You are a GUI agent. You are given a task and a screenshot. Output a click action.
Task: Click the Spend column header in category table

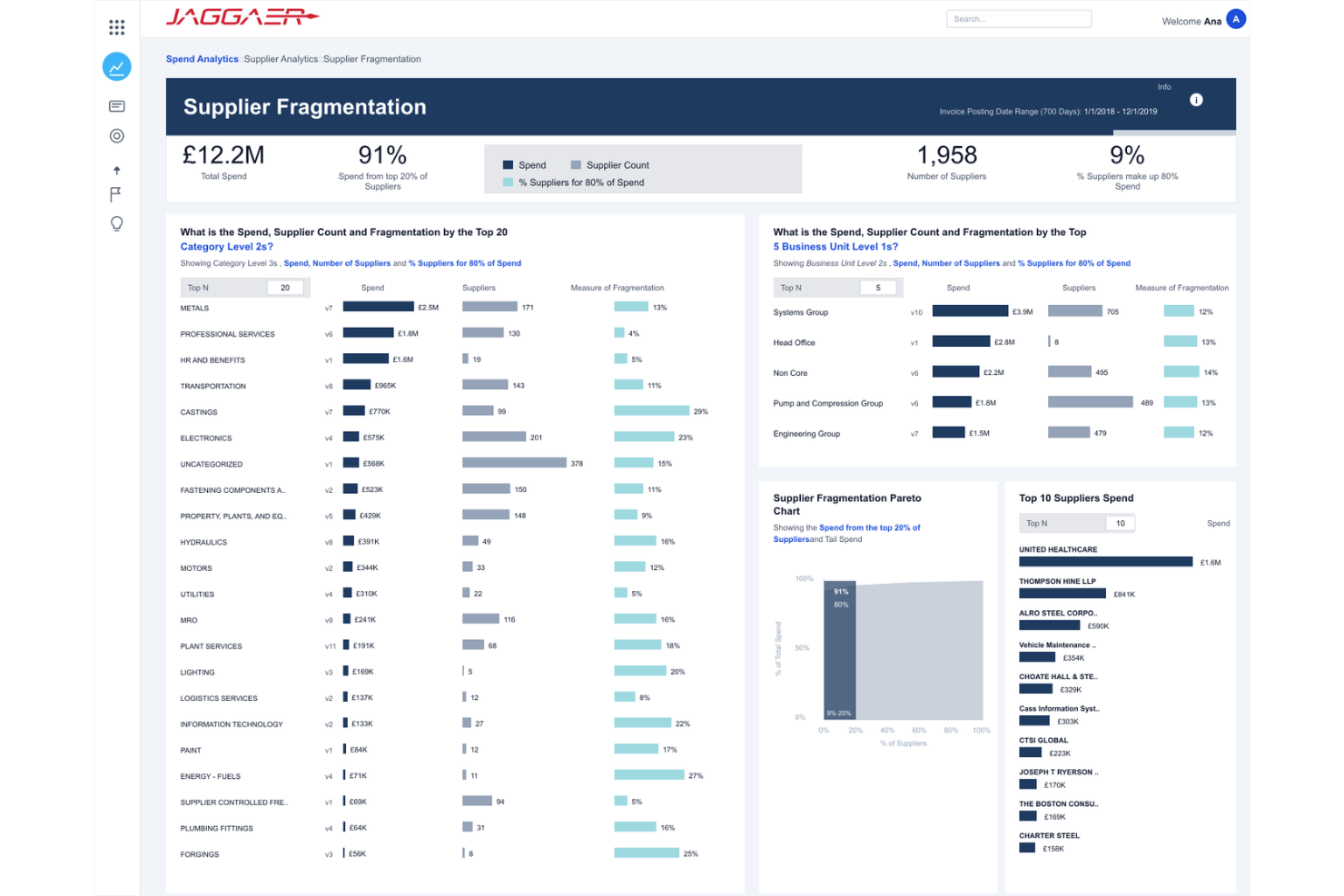pyautogui.click(x=372, y=288)
